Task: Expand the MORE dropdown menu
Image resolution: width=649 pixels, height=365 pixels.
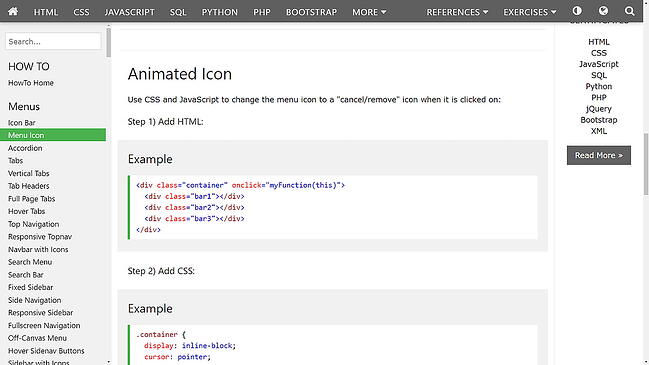Action: click(369, 12)
